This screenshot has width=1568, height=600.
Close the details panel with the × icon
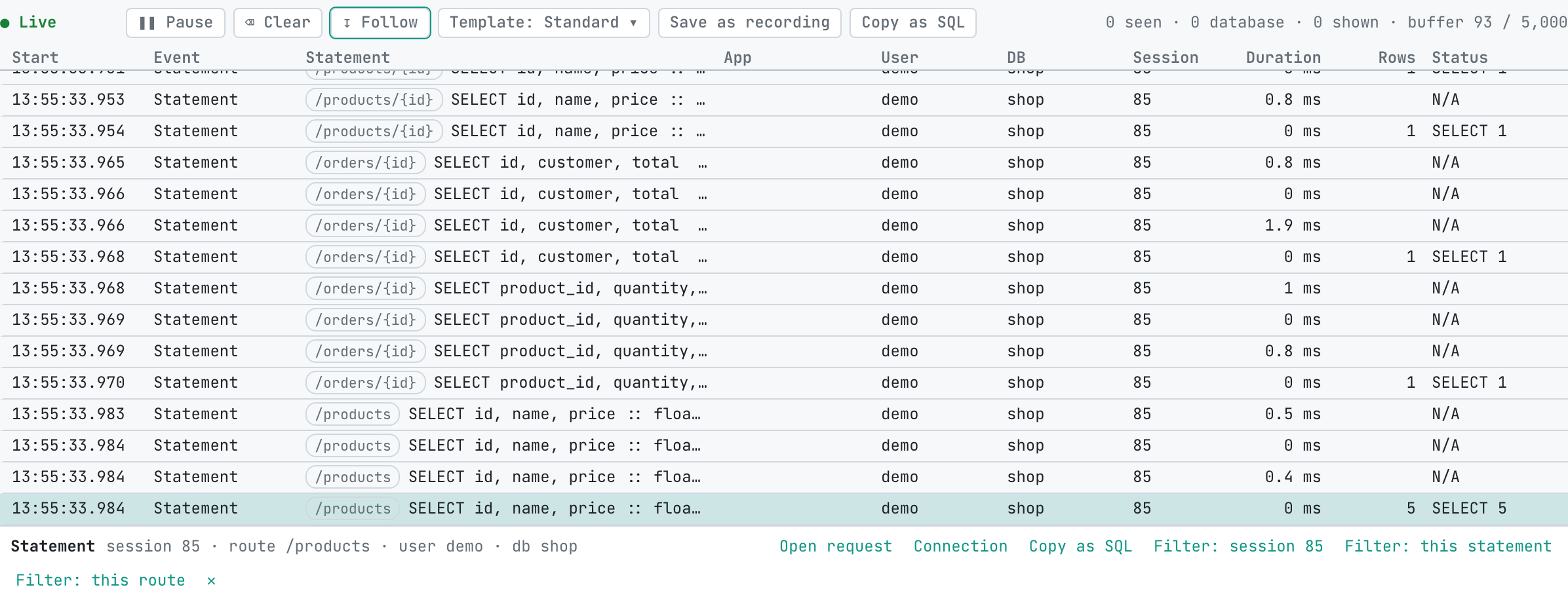pyautogui.click(x=211, y=581)
